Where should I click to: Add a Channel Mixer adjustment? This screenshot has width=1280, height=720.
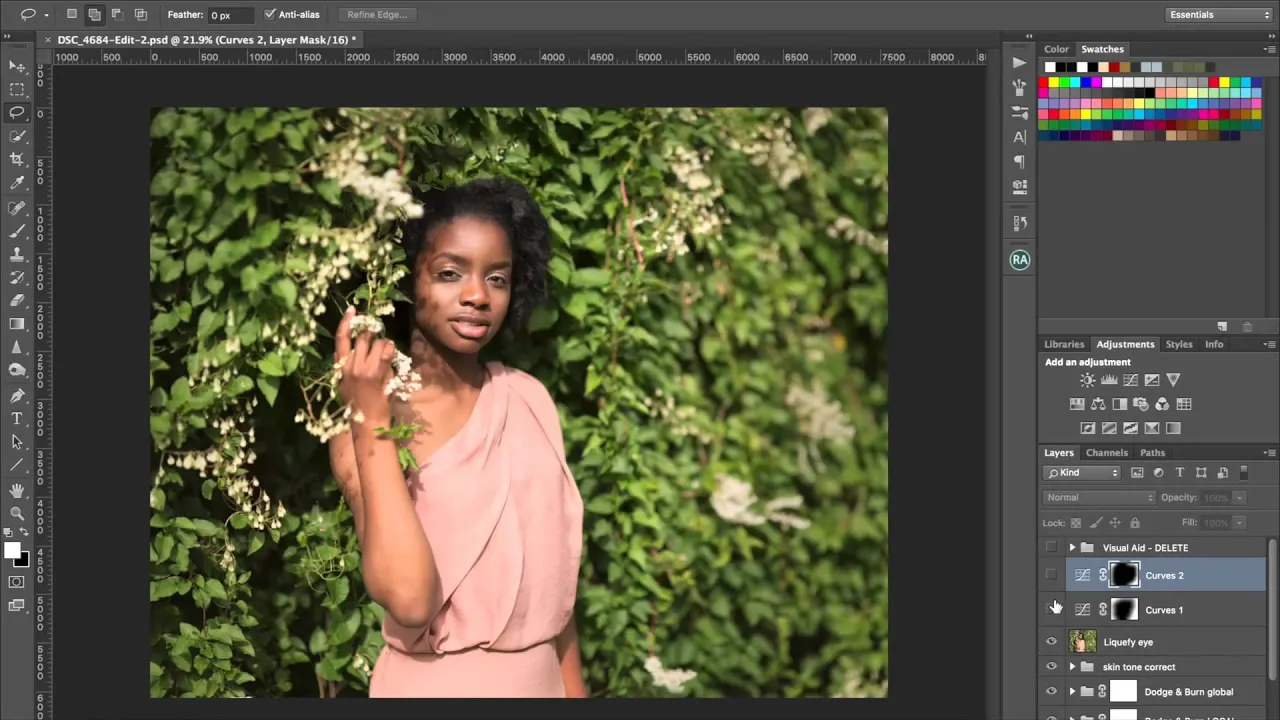click(1162, 404)
